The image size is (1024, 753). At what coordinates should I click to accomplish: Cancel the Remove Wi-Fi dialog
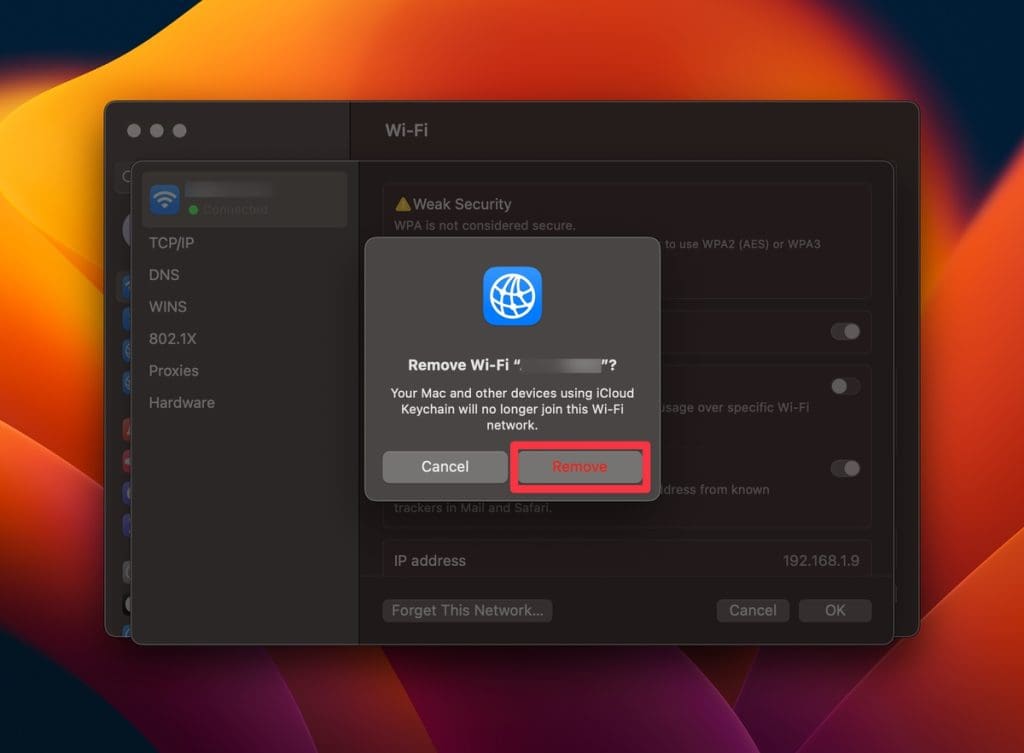[x=445, y=467]
